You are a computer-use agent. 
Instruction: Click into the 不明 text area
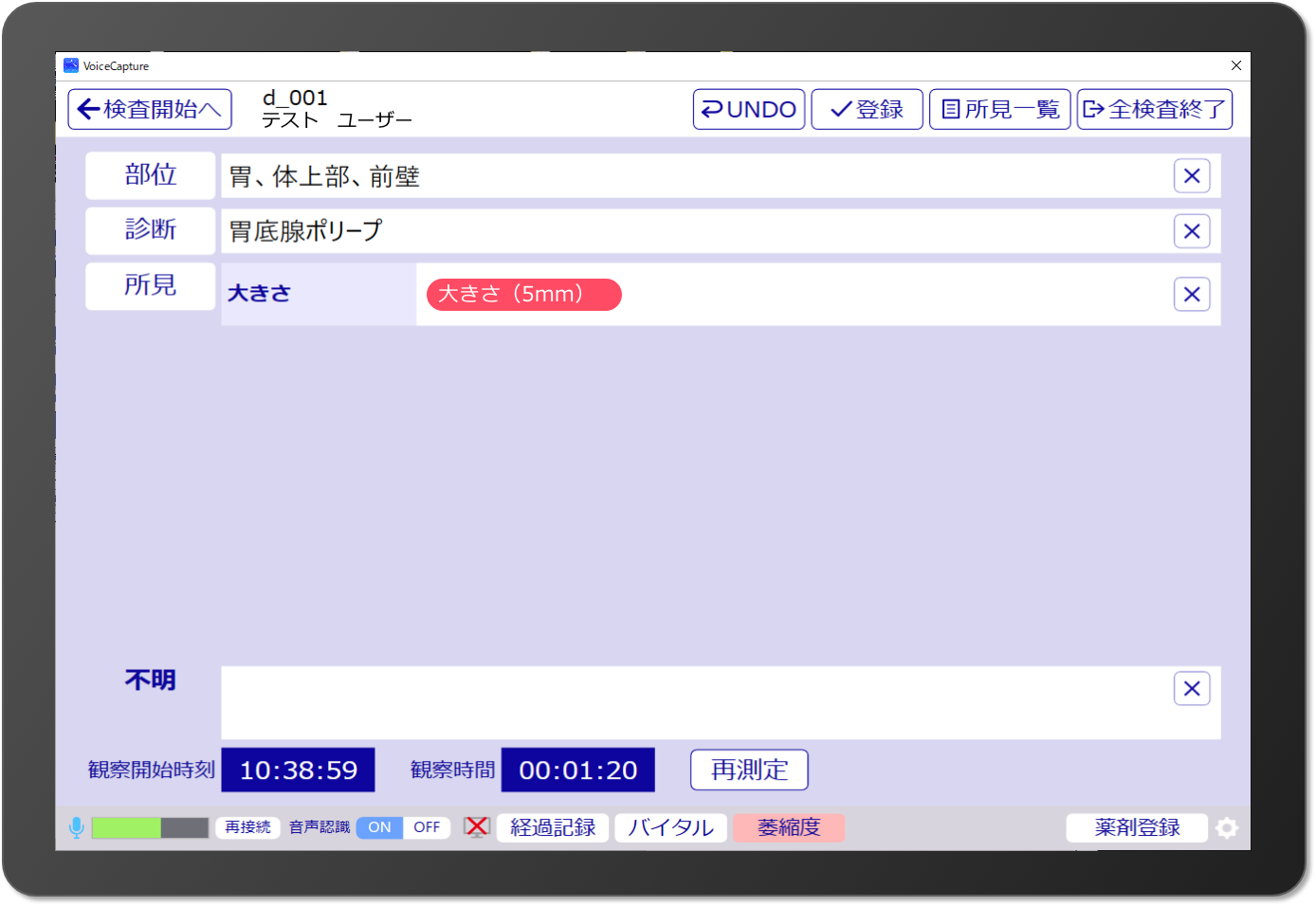[721, 702]
